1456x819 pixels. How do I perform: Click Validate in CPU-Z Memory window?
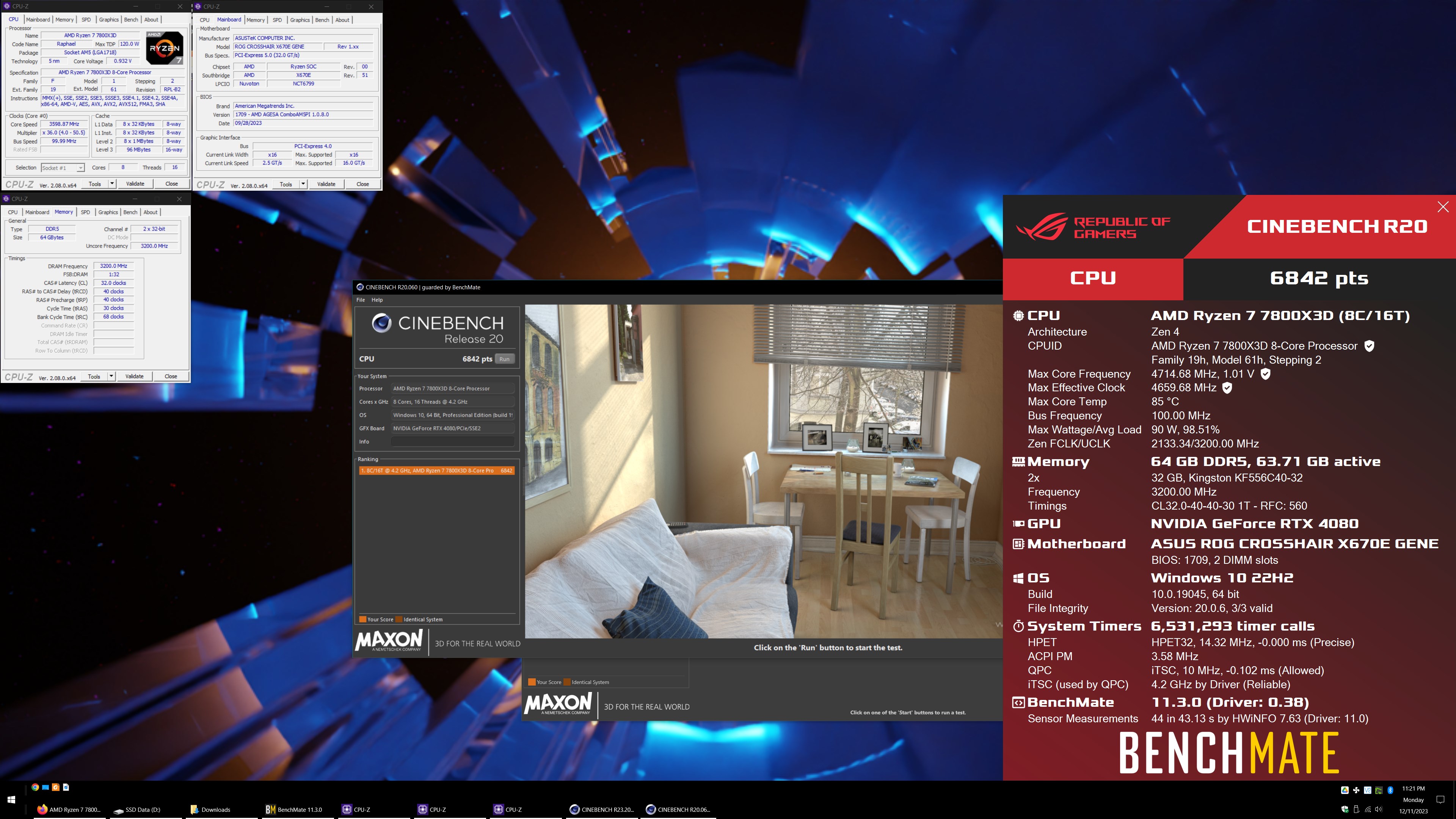[x=135, y=377]
